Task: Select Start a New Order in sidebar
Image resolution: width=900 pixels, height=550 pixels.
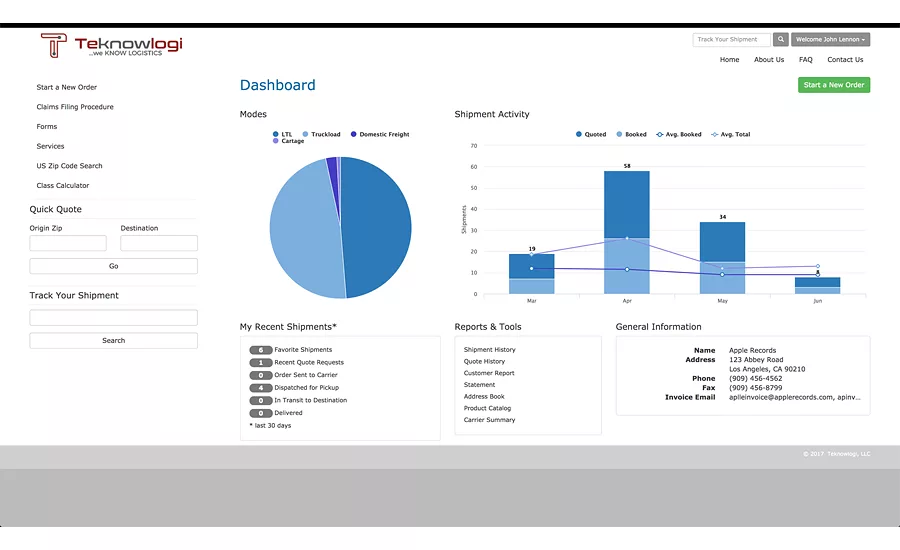Action: [x=67, y=87]
